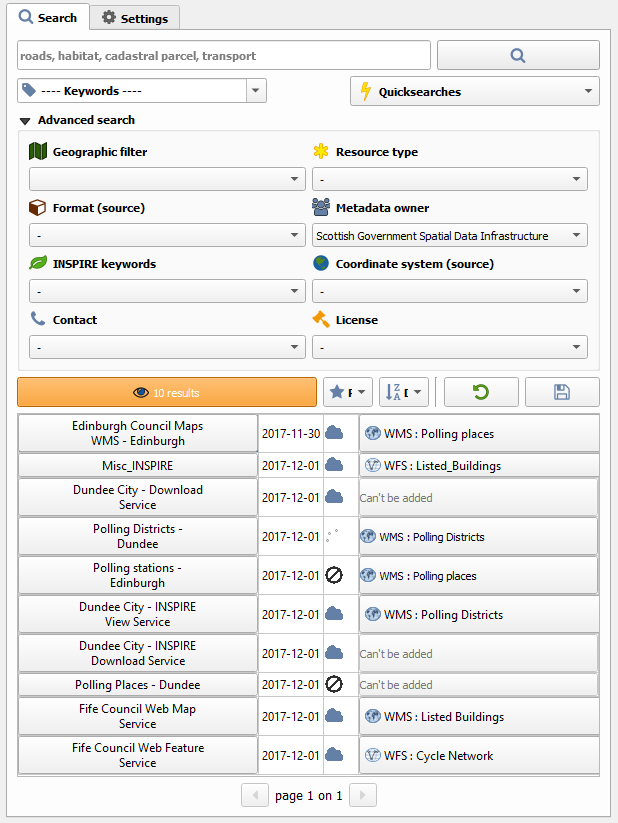The width and height of the screenshot is (618, 823).
Task: Go to the next results page
Action: 363,795
